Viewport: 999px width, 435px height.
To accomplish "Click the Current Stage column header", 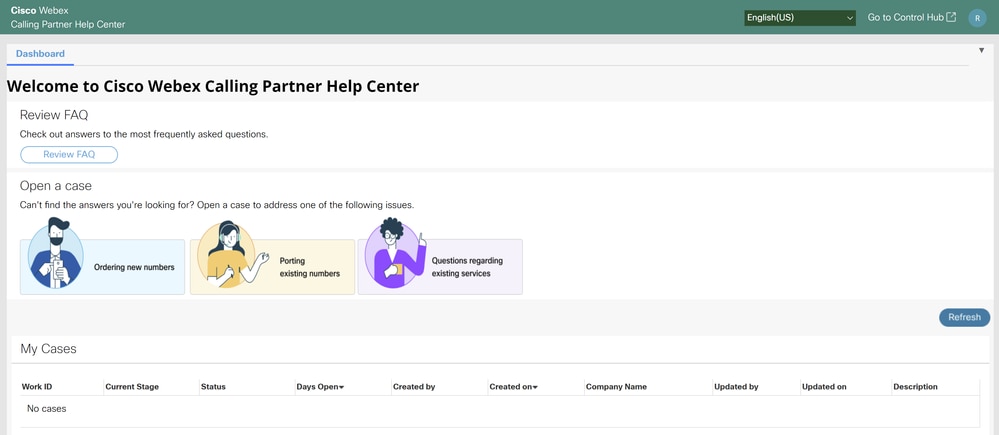I will pos(132,387).
